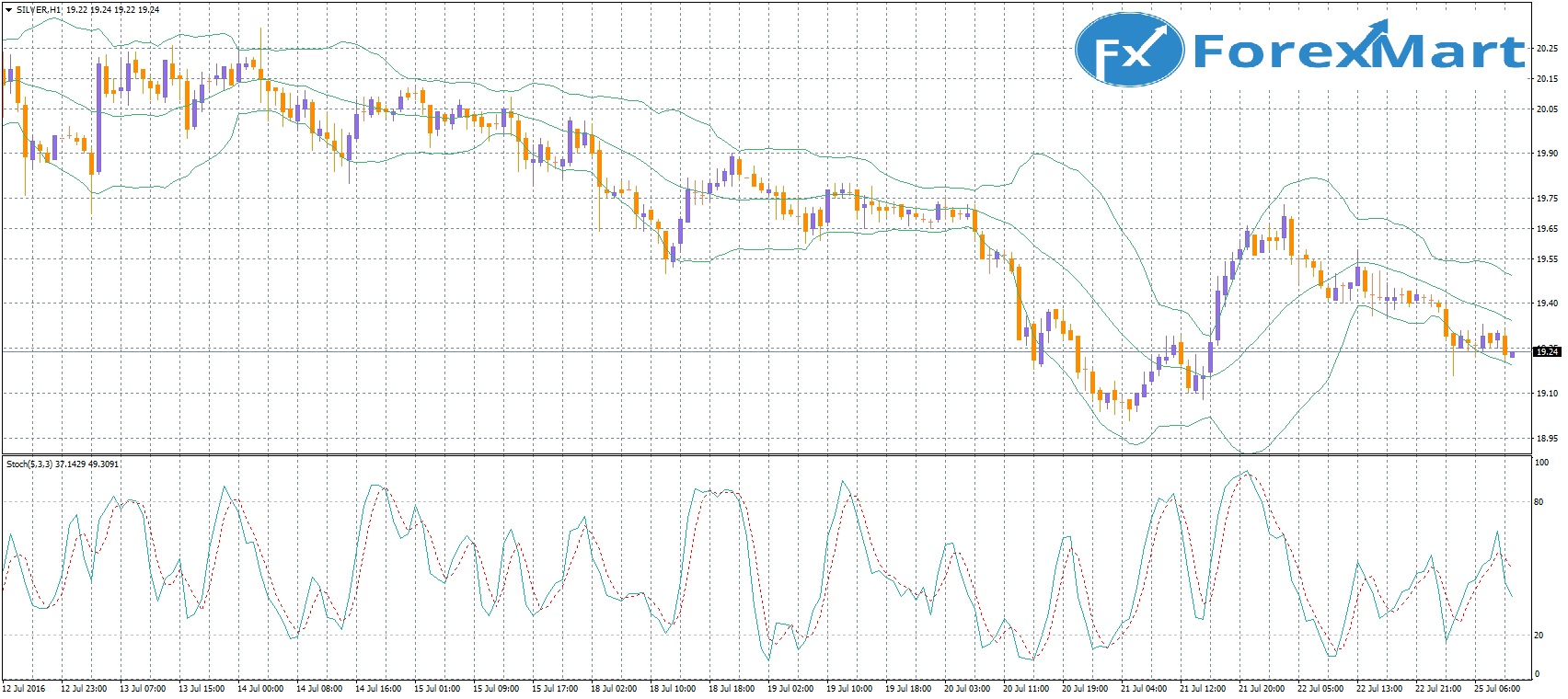Image resolution: width=1568 pixels, height=699 pixels.
Task: Click the 21 Jul 20:00 time label
Action: [1262, 688]
